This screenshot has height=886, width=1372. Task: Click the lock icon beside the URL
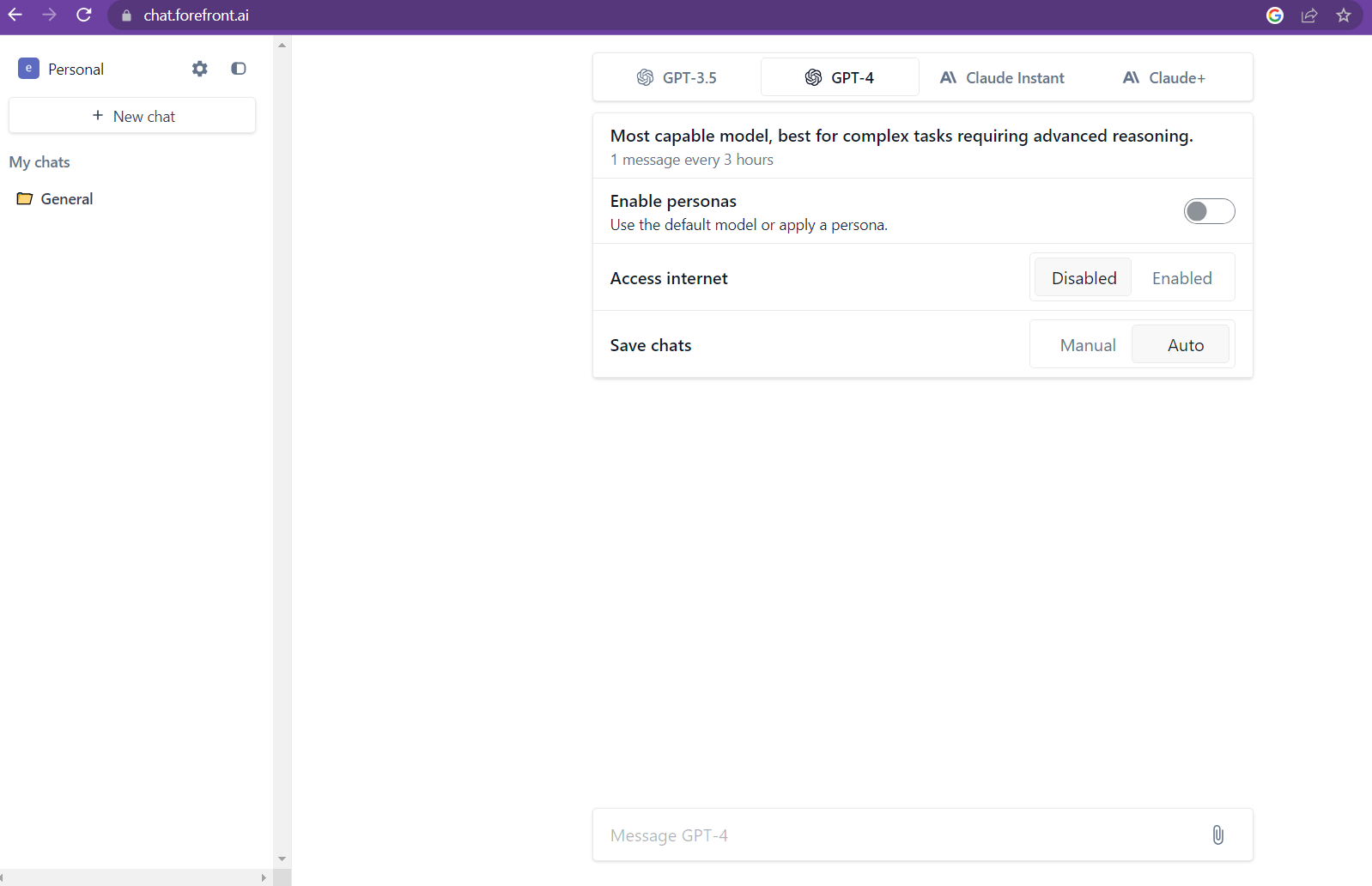pyautogui.click(x=127, y=15)
